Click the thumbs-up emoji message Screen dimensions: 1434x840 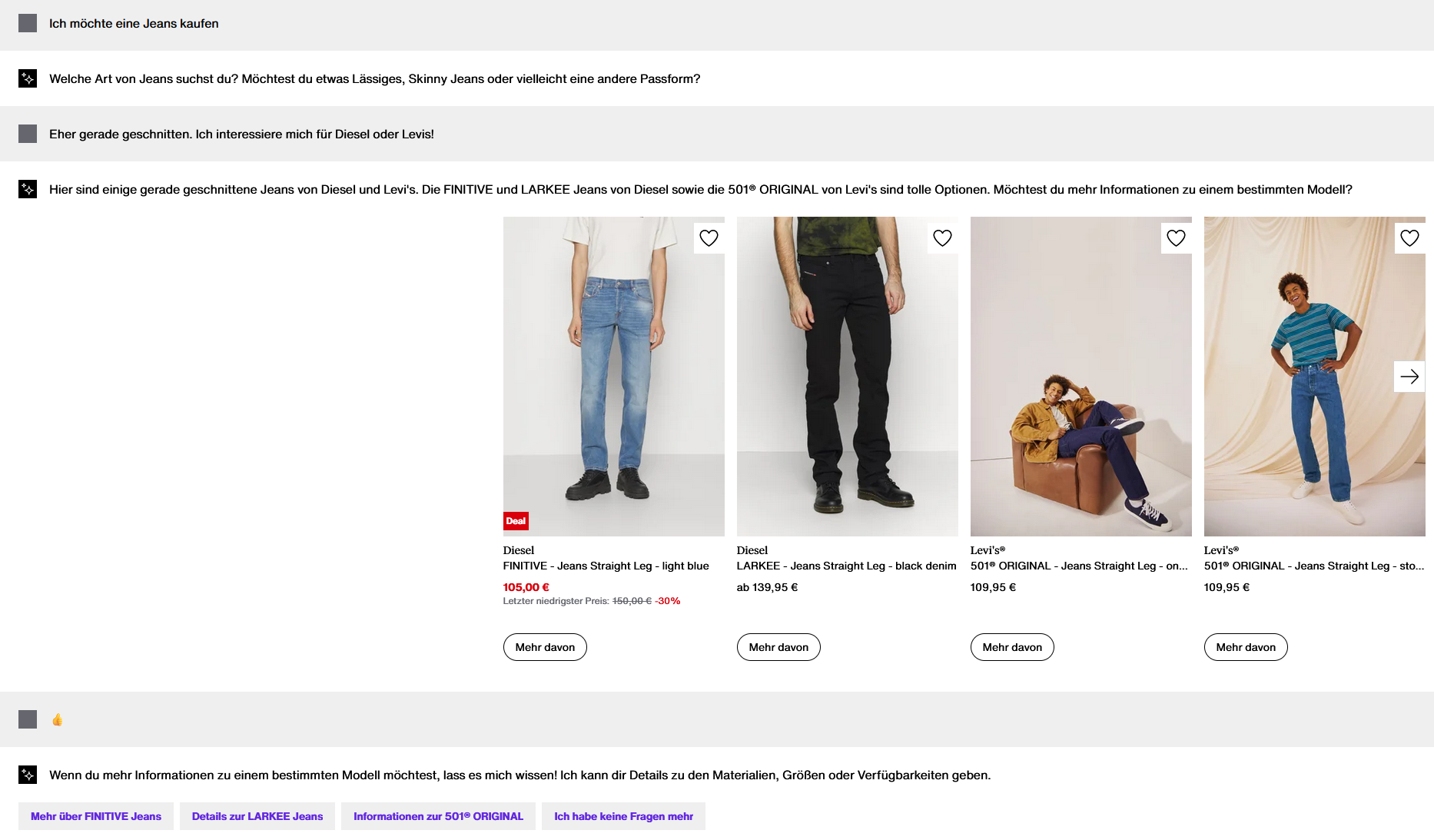click(x=58, y=719)
